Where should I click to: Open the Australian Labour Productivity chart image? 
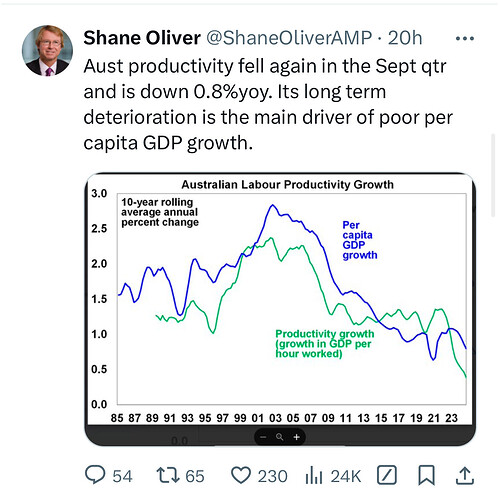(280, 300)
